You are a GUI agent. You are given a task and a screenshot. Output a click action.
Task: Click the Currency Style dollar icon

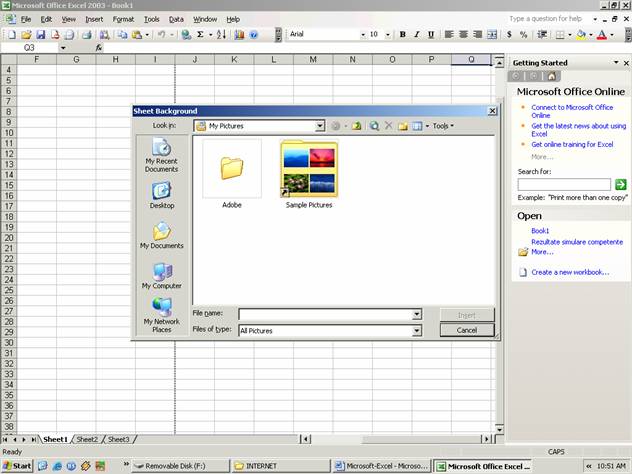pyautogui.click(x=509, y=35)
